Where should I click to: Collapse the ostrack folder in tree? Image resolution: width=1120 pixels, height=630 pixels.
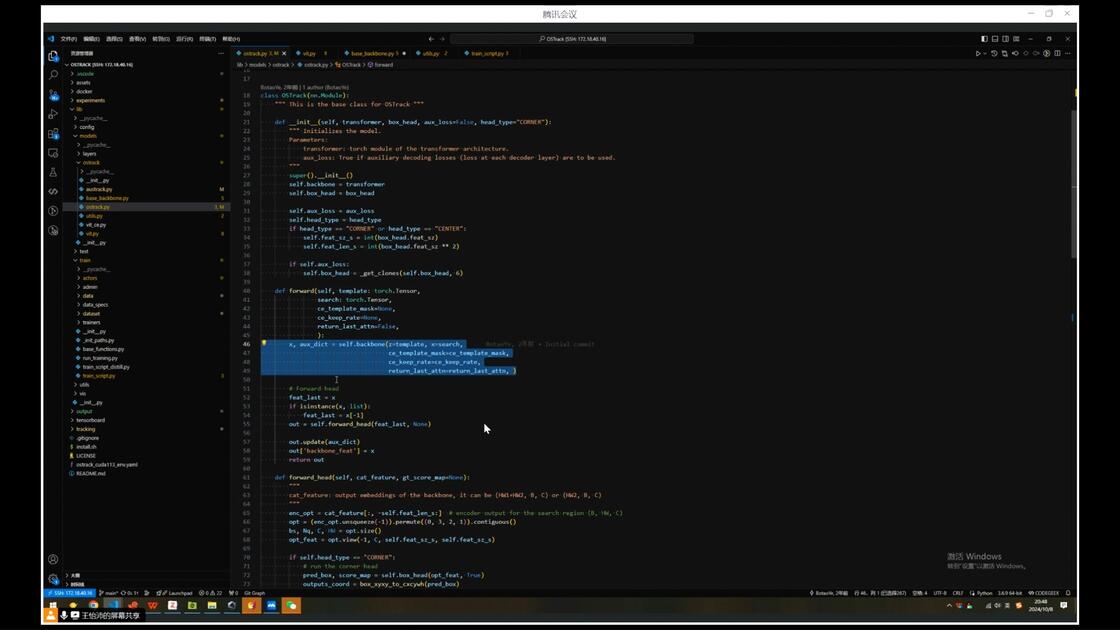pyautogui.click(x=146, y=163)
